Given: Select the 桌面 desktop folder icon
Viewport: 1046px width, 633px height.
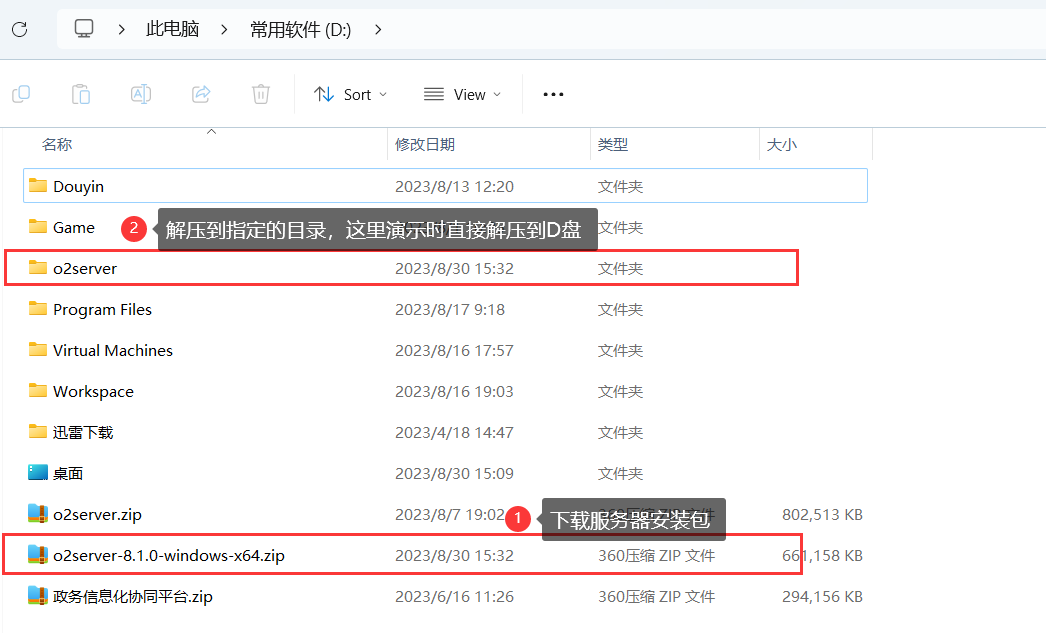Looking at the screenshot, I should (38, 473).
